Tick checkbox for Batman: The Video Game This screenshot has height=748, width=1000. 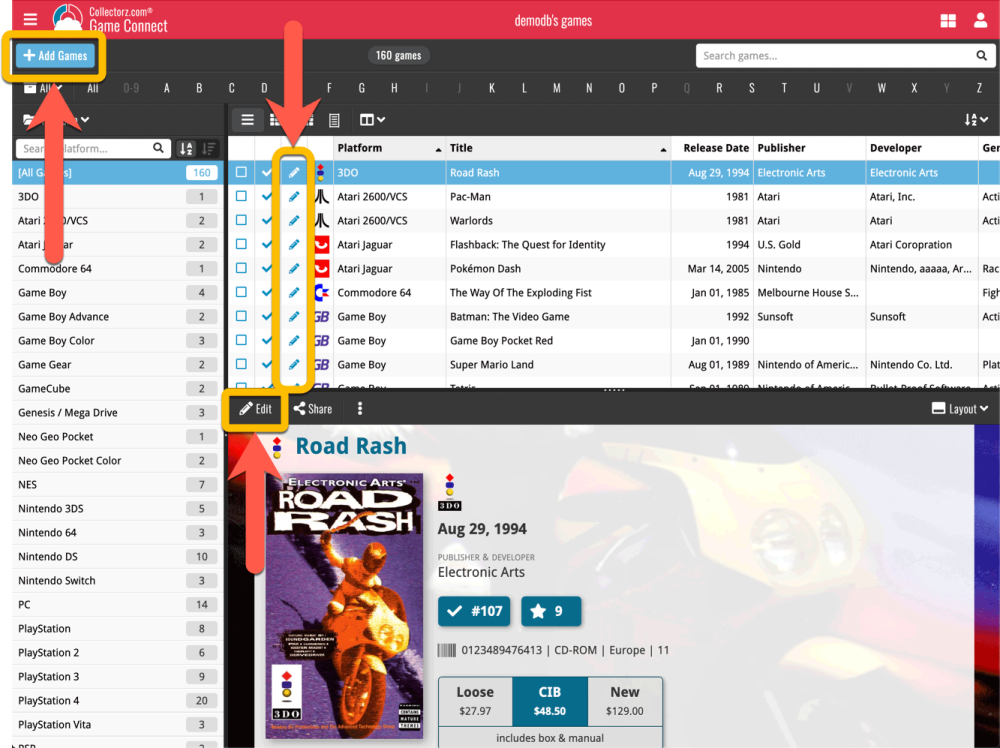coord(241,316)
